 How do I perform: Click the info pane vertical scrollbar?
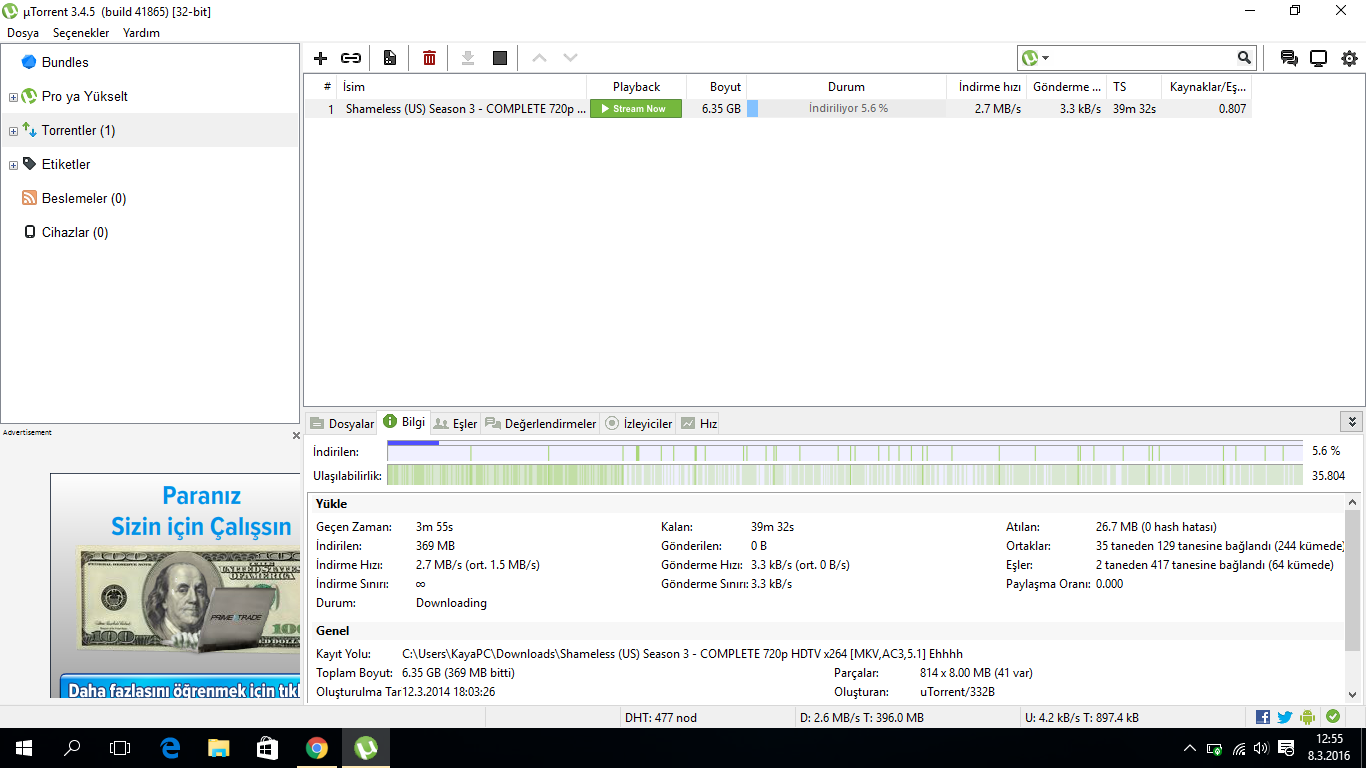pyautogui.click(x=1352, y=580)
